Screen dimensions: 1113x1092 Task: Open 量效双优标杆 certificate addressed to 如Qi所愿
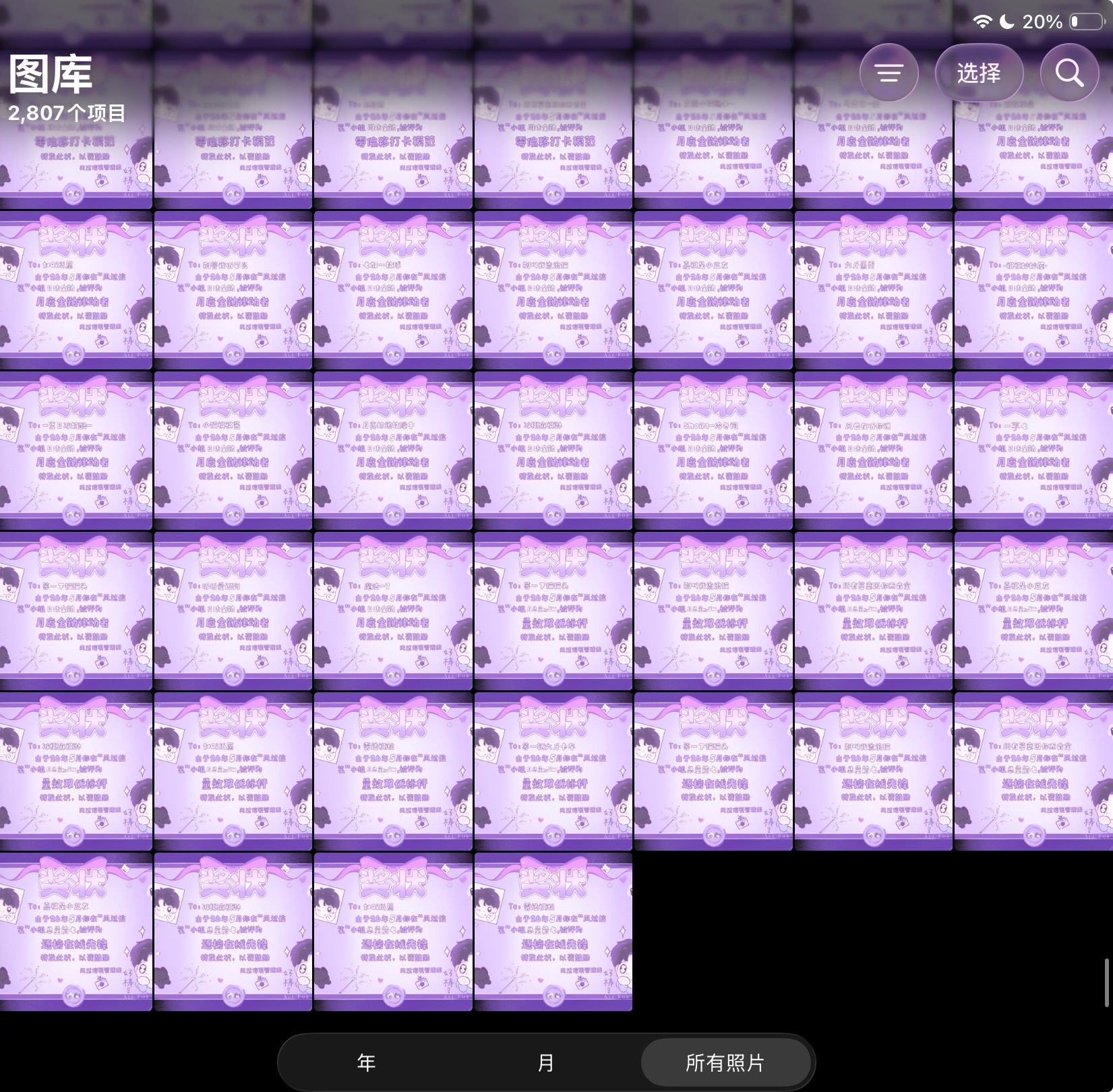233,771
